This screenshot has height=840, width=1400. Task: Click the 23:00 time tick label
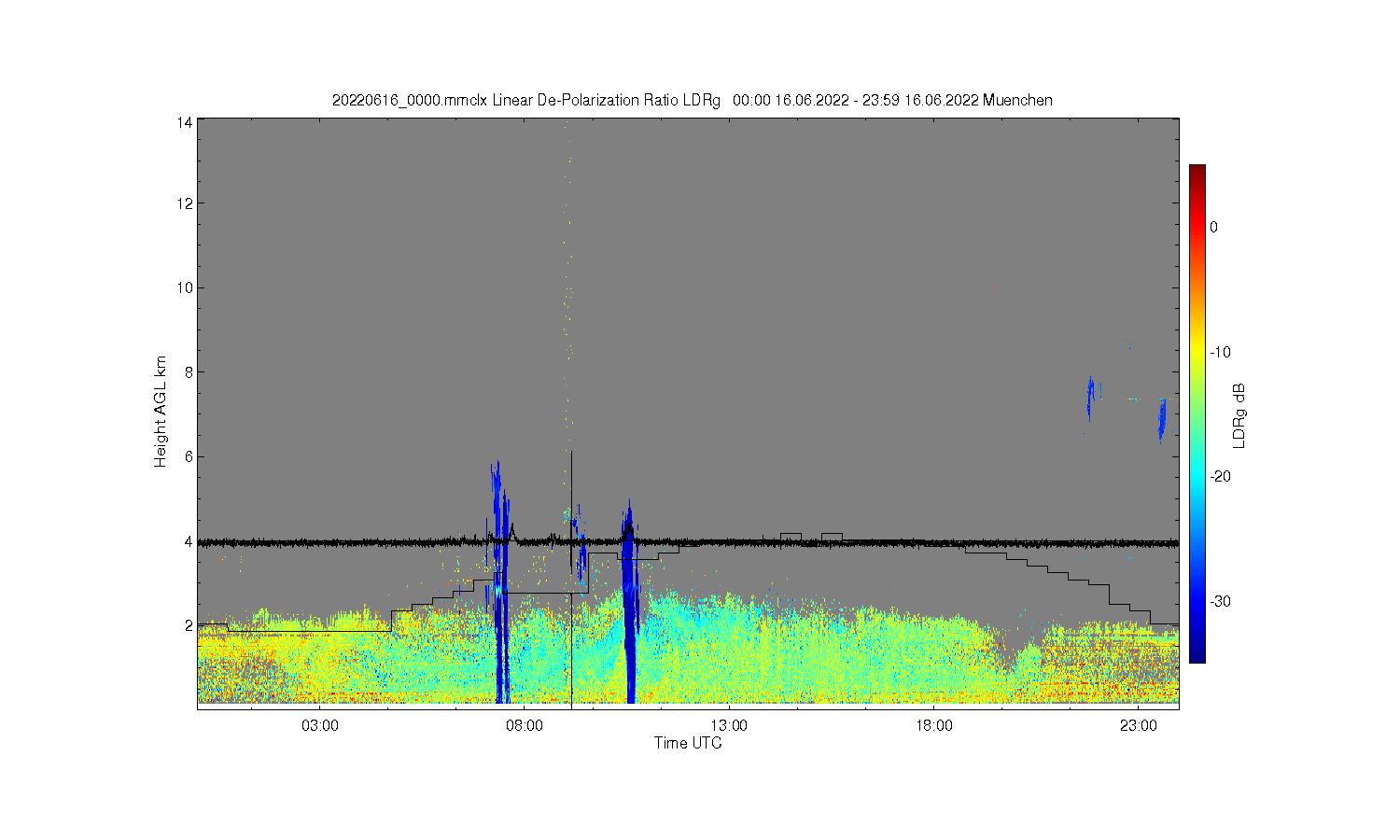(1139, 726)
